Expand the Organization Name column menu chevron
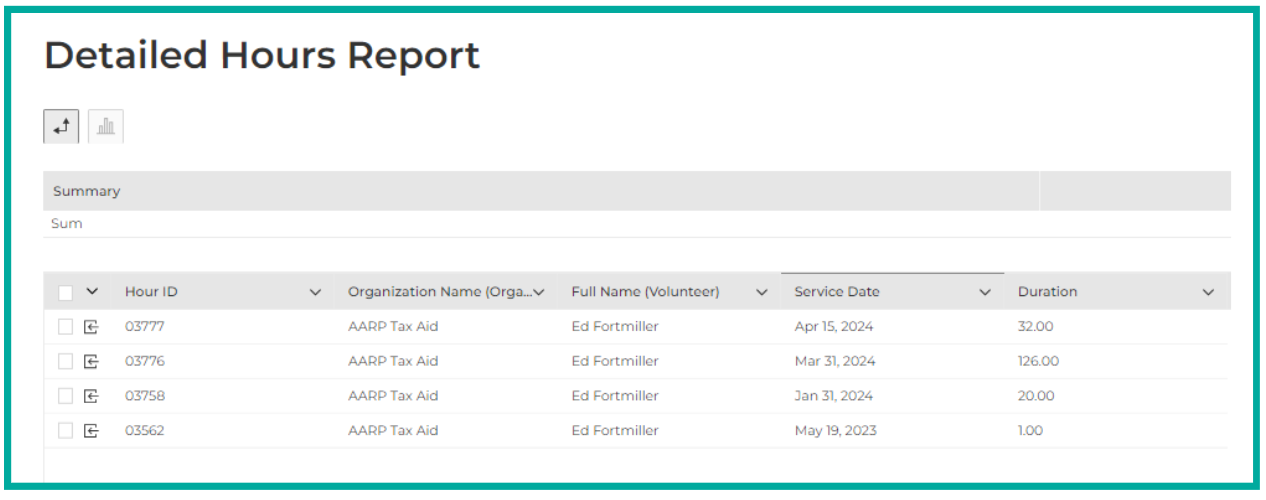The width and height of the screenshot is (1266, 500). [539, 293]
